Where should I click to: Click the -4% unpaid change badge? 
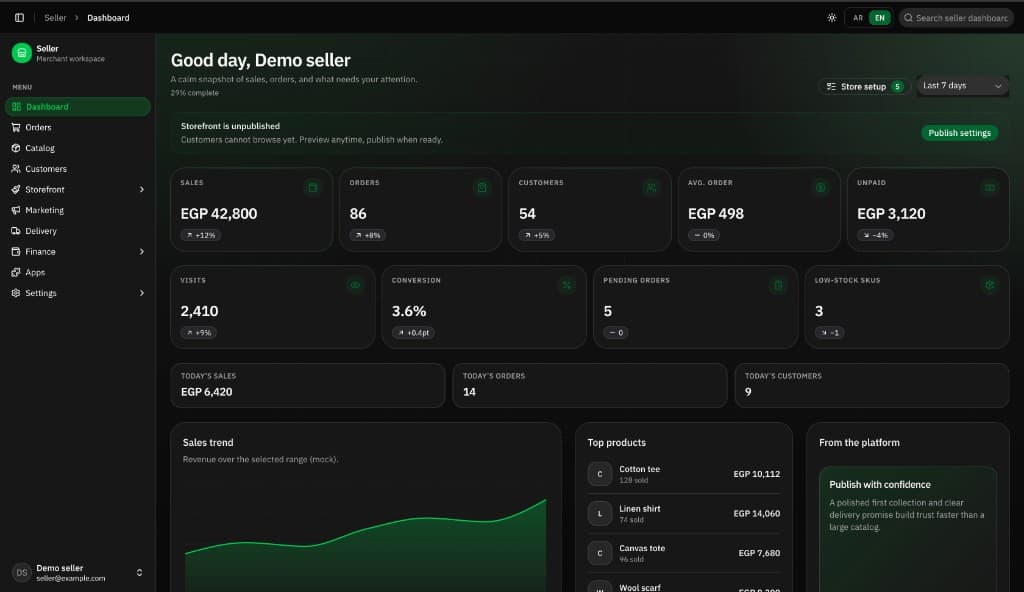point(875,235)
